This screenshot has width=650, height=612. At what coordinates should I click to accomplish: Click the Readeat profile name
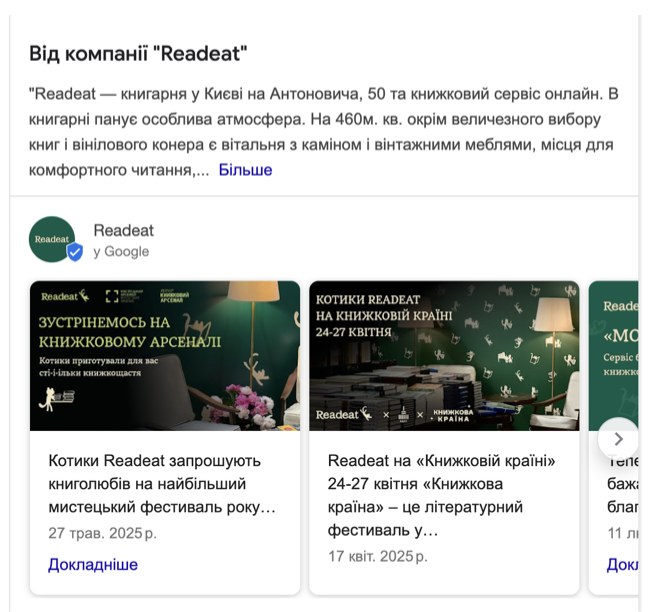(124, 230)
